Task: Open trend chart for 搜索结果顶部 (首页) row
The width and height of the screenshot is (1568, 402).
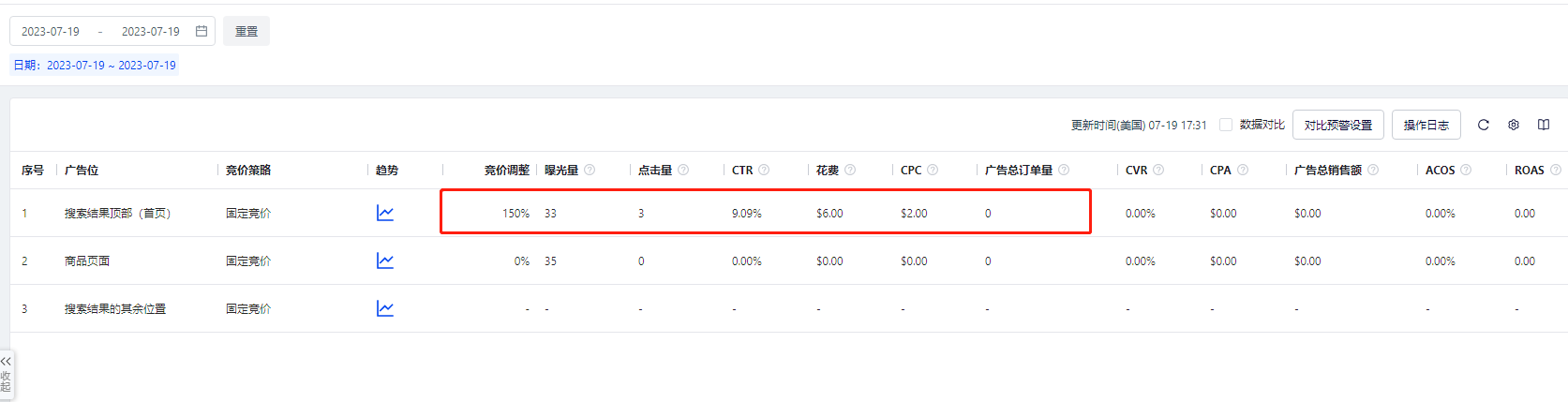Action: (x=384, y=214)
